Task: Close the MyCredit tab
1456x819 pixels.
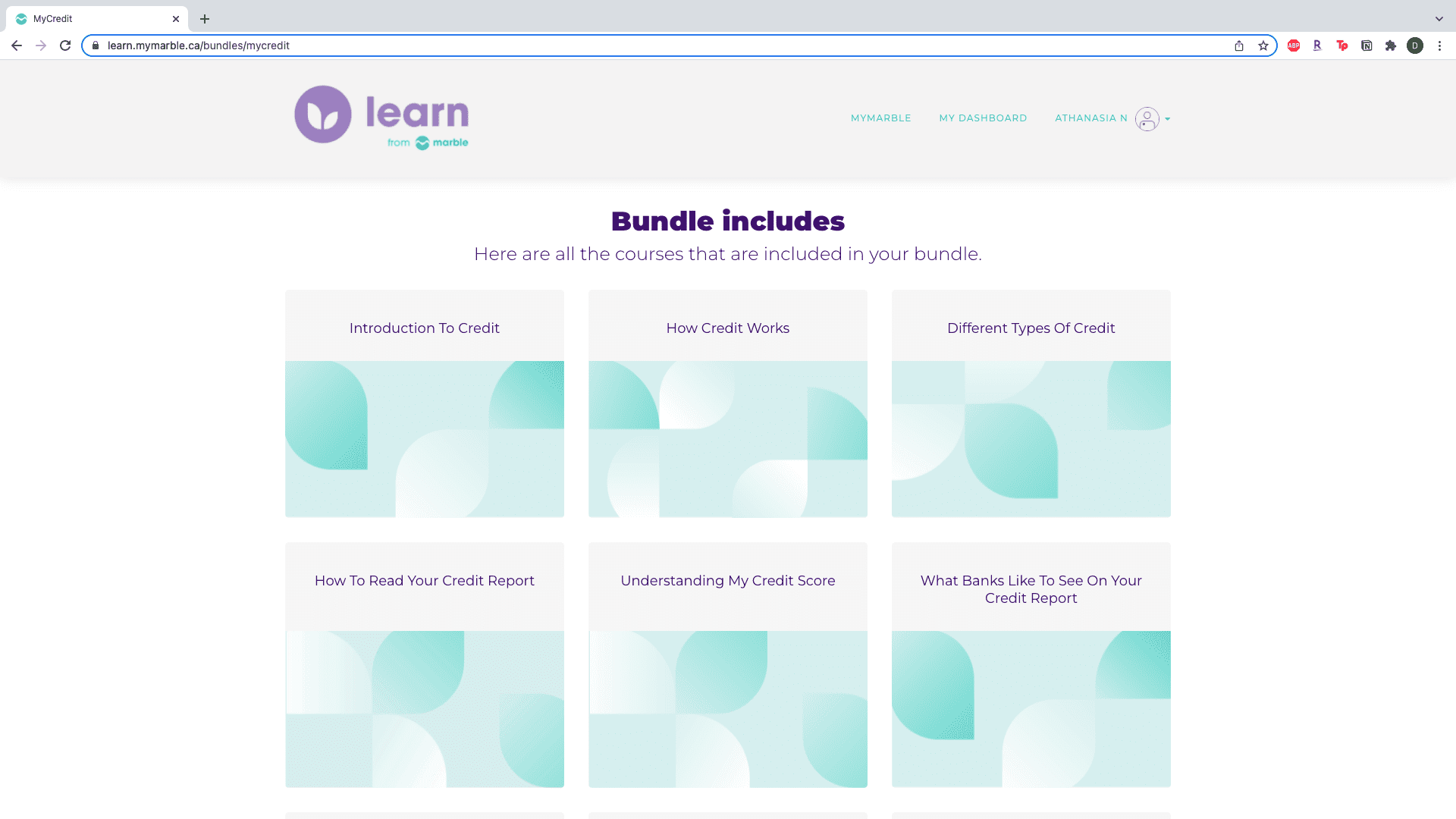Action: point(176,19)
